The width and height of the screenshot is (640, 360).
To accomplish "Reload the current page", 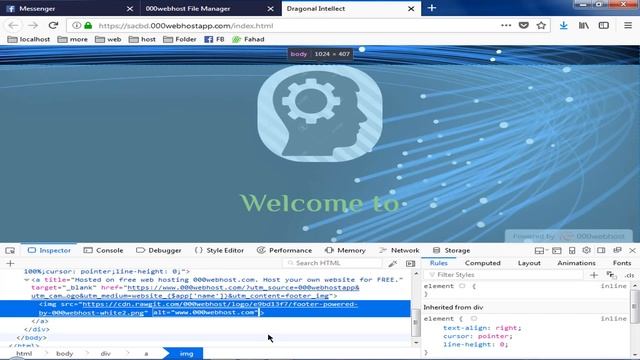I will click(x=53, y=25).
